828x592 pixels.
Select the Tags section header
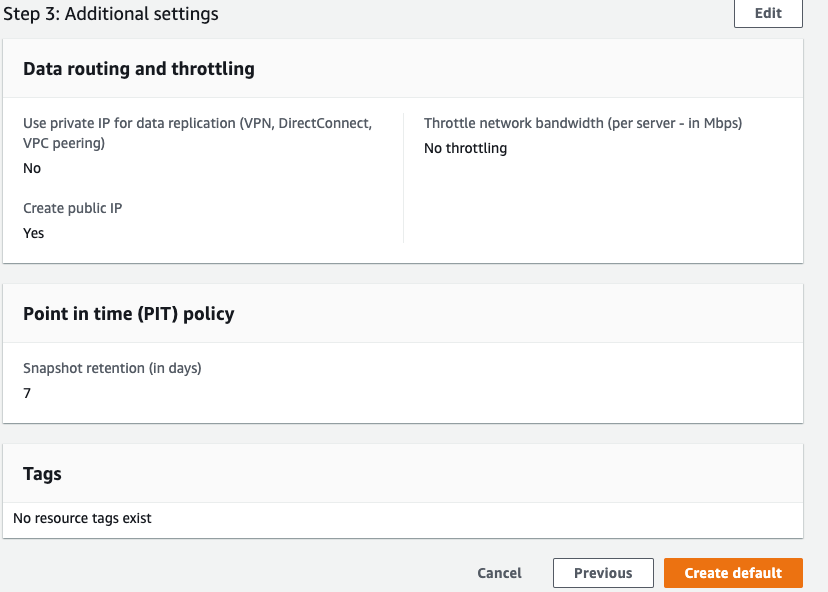coord(42,474)
